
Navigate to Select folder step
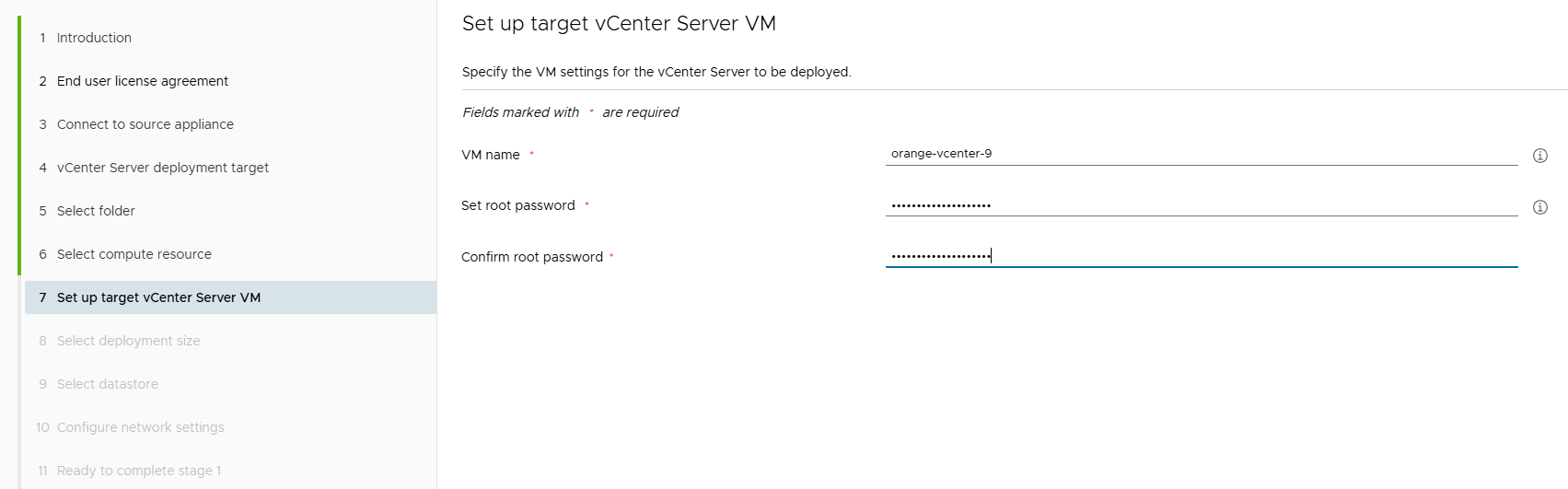pyautogui.click(x=96, y=211)
